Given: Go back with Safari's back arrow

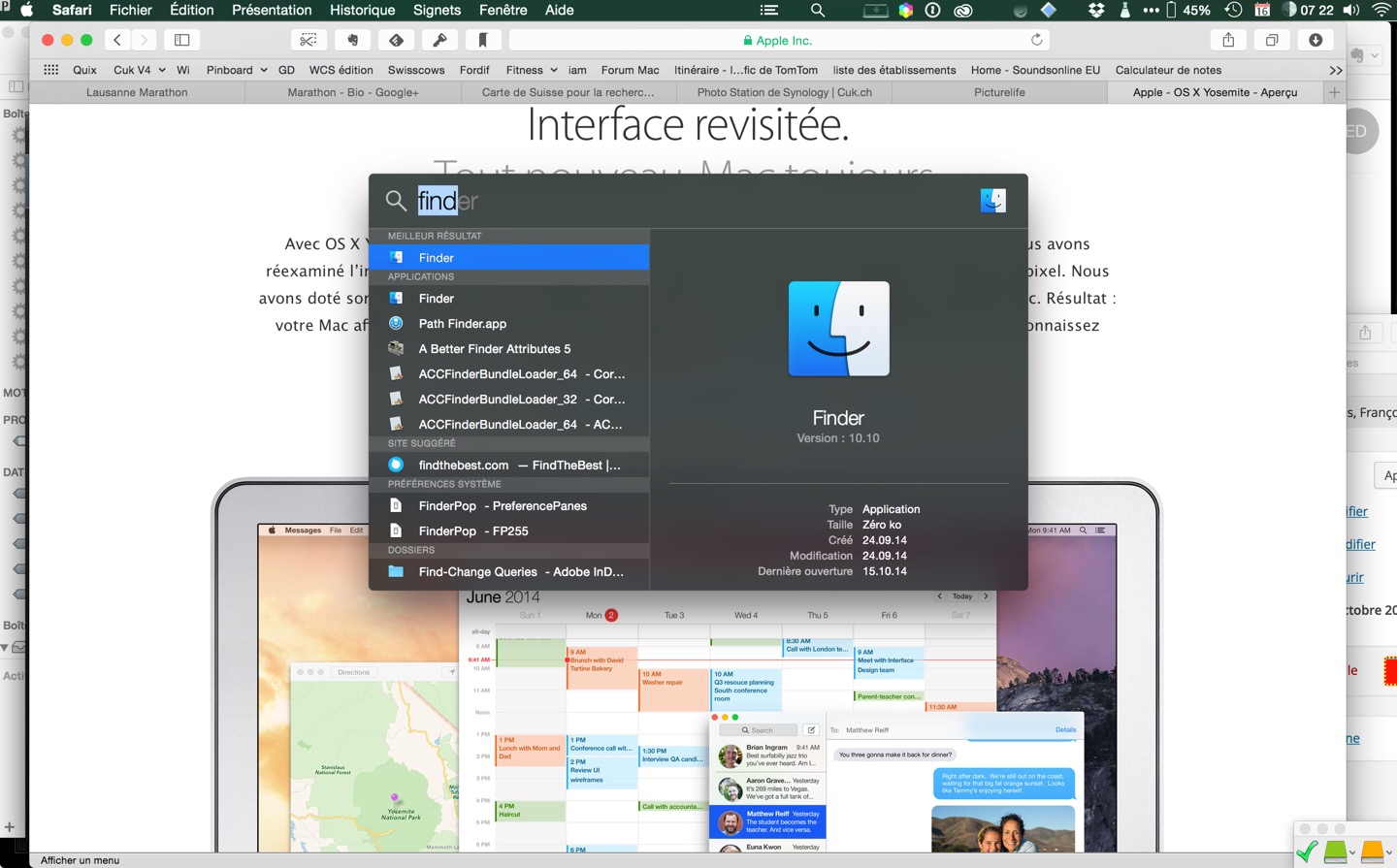Looking at the screenshot, I should [x=117, y=40].
